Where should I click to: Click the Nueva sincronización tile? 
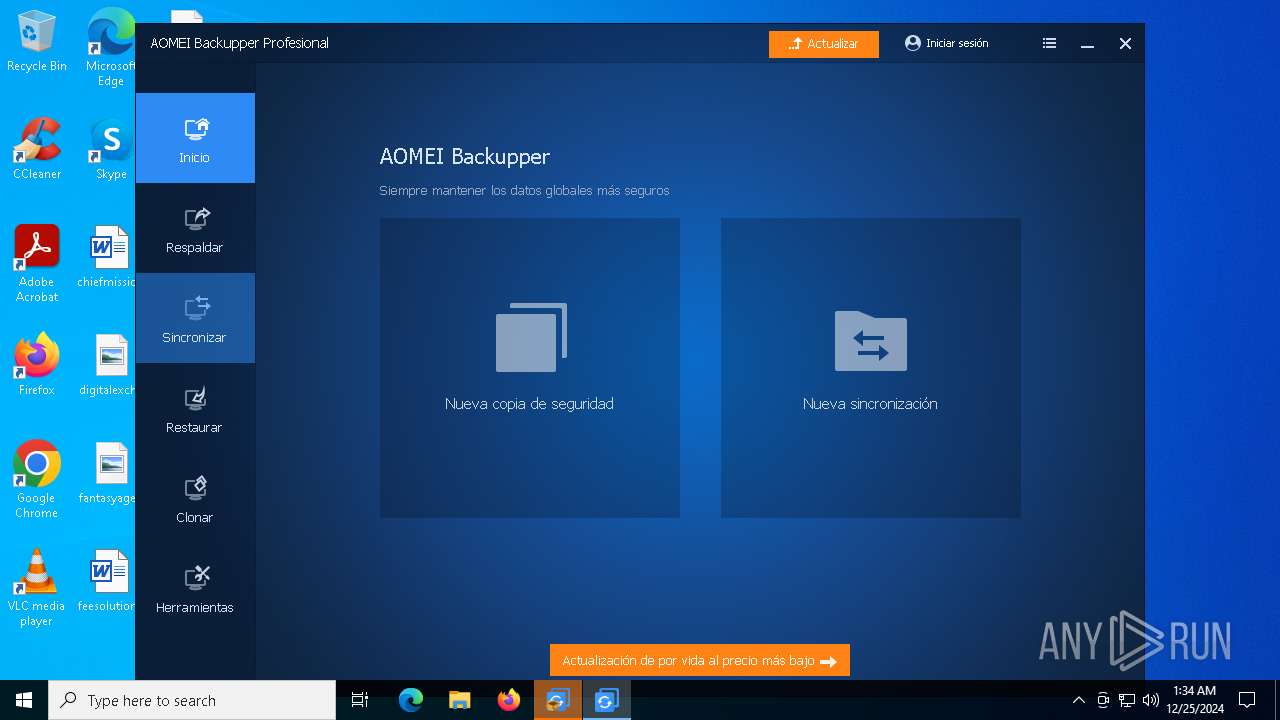pyautogui.click(x=871, y=368)
